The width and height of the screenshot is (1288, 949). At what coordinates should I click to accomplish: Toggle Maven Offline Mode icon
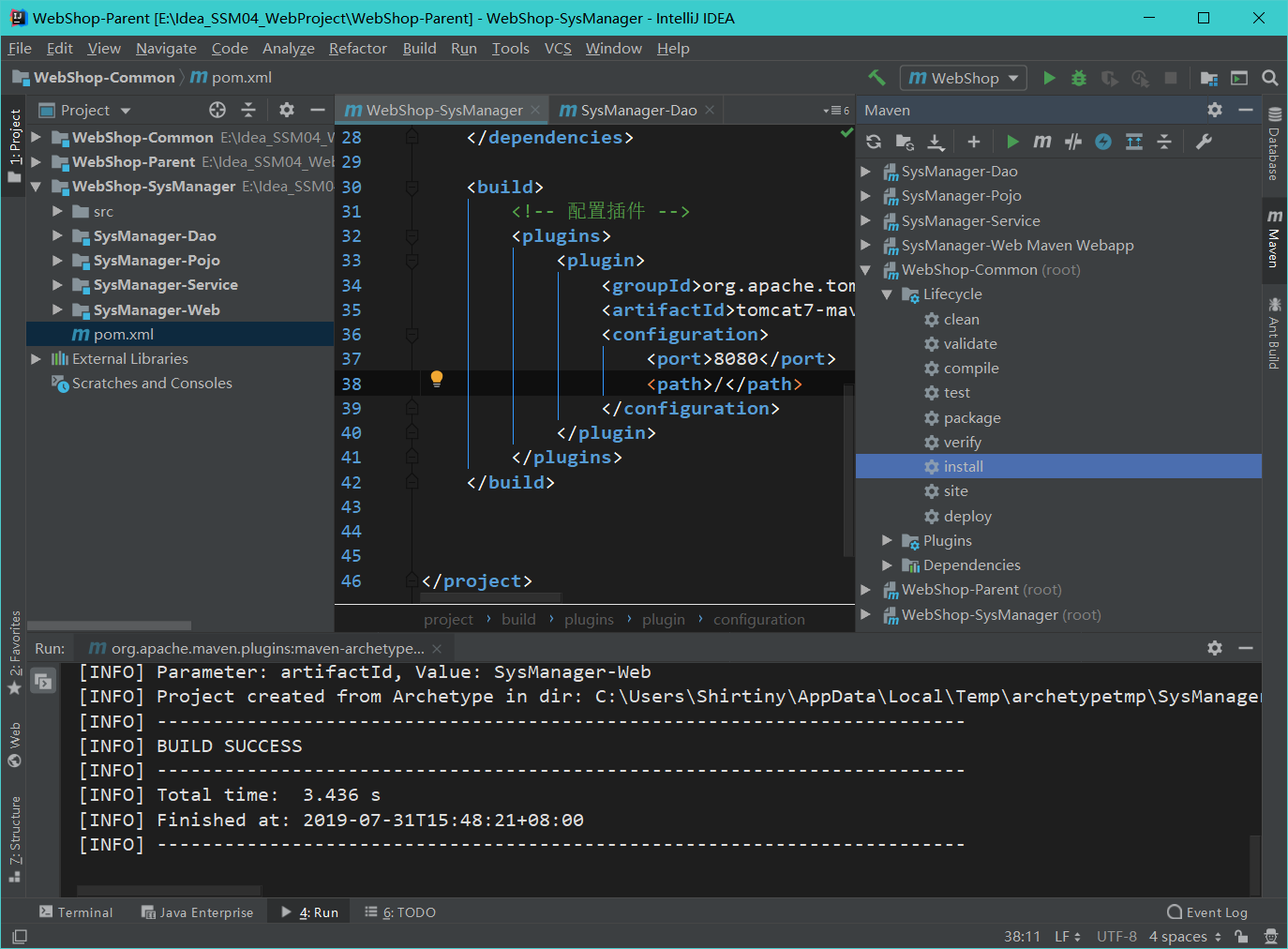click(1073, 142)
